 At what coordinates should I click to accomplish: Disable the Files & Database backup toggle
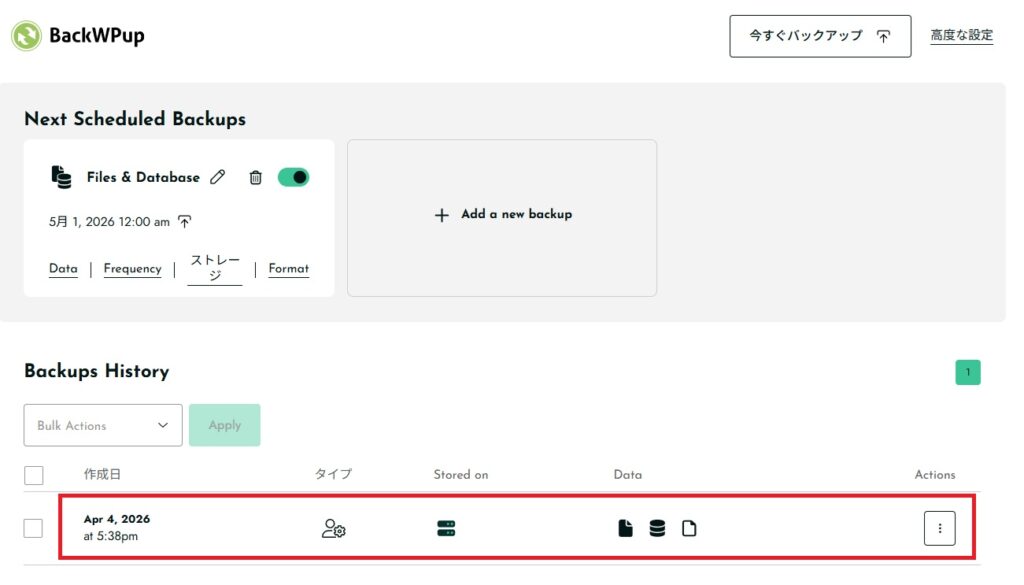tap(293, 177)
